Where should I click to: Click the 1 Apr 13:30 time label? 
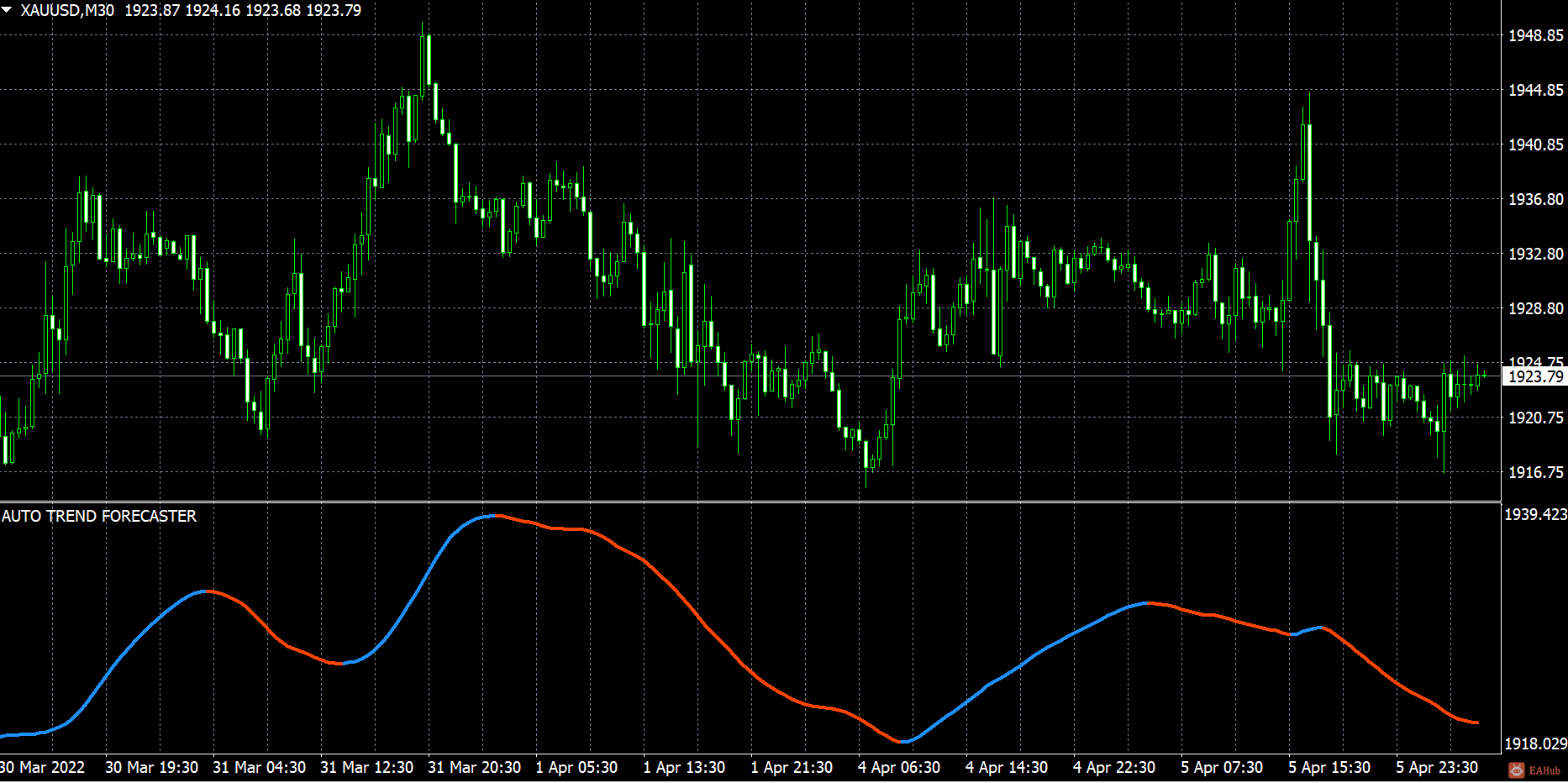(685, 767)
